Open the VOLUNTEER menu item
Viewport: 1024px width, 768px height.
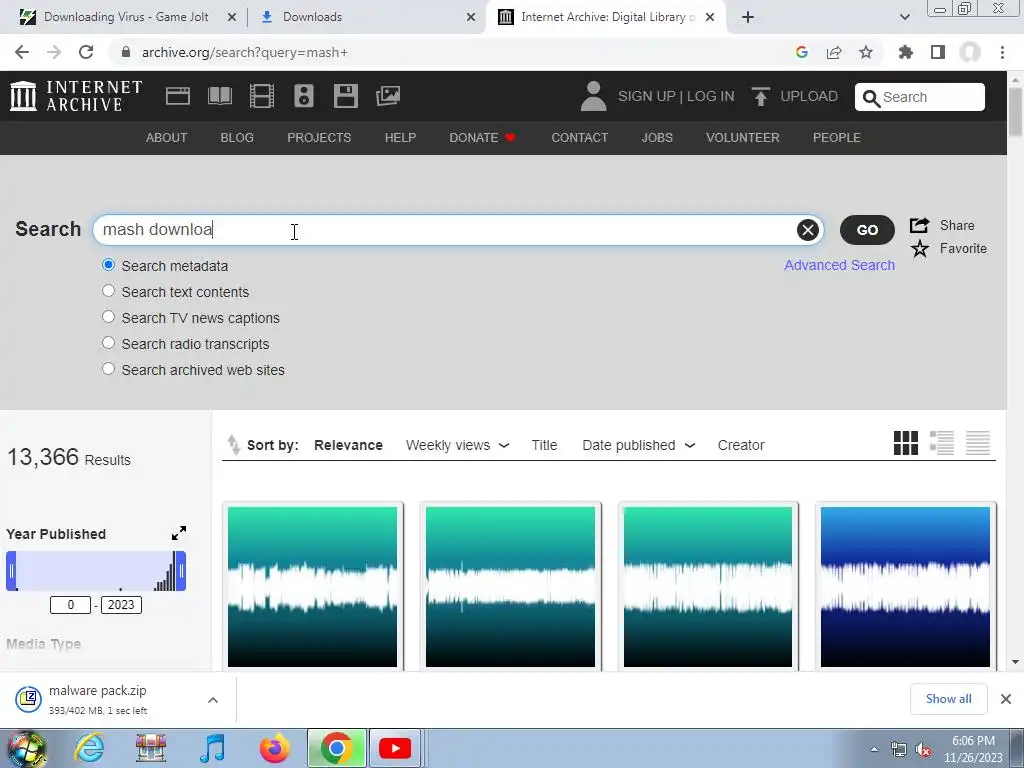coord(743,138)
